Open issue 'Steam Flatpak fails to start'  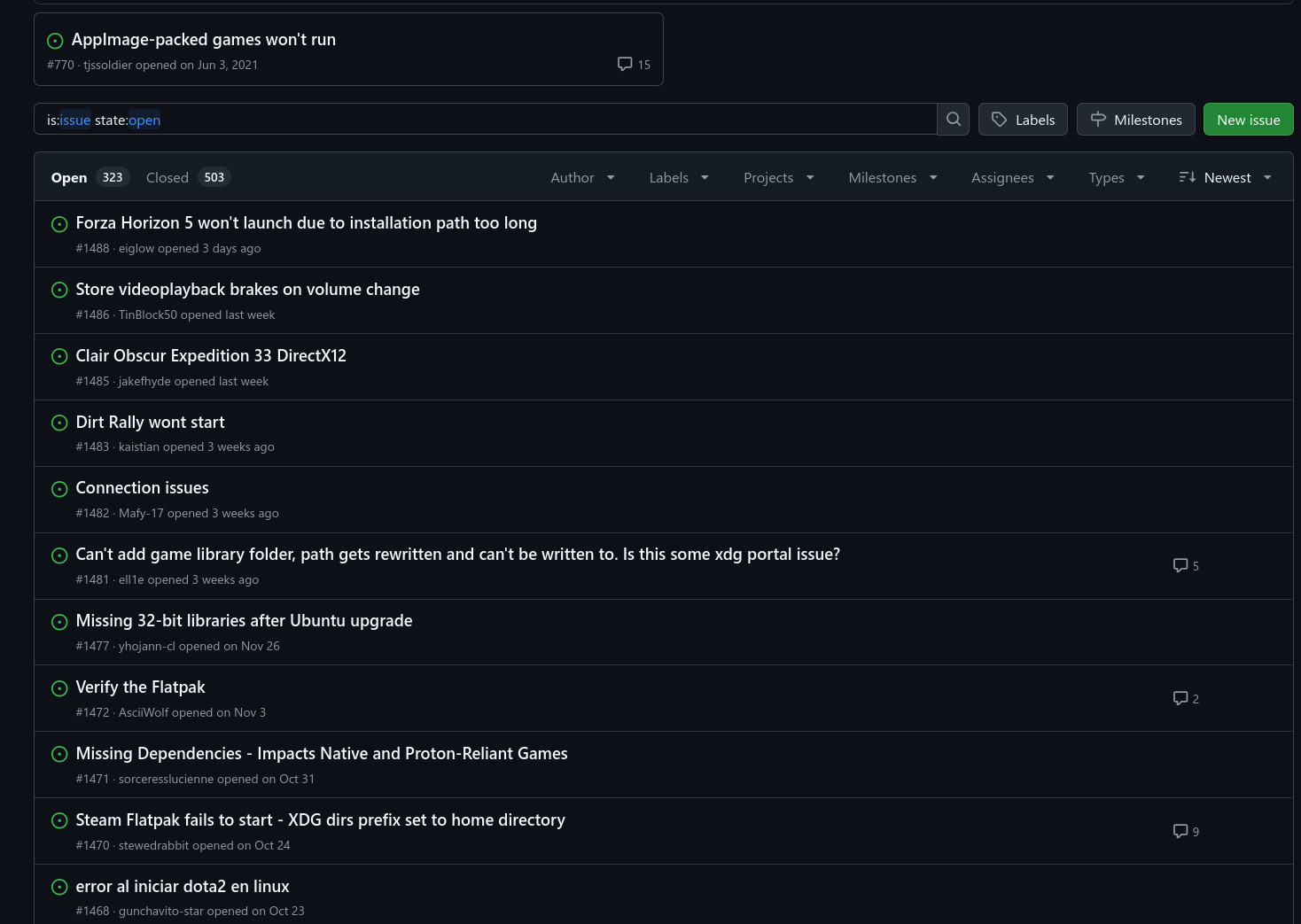321,820
